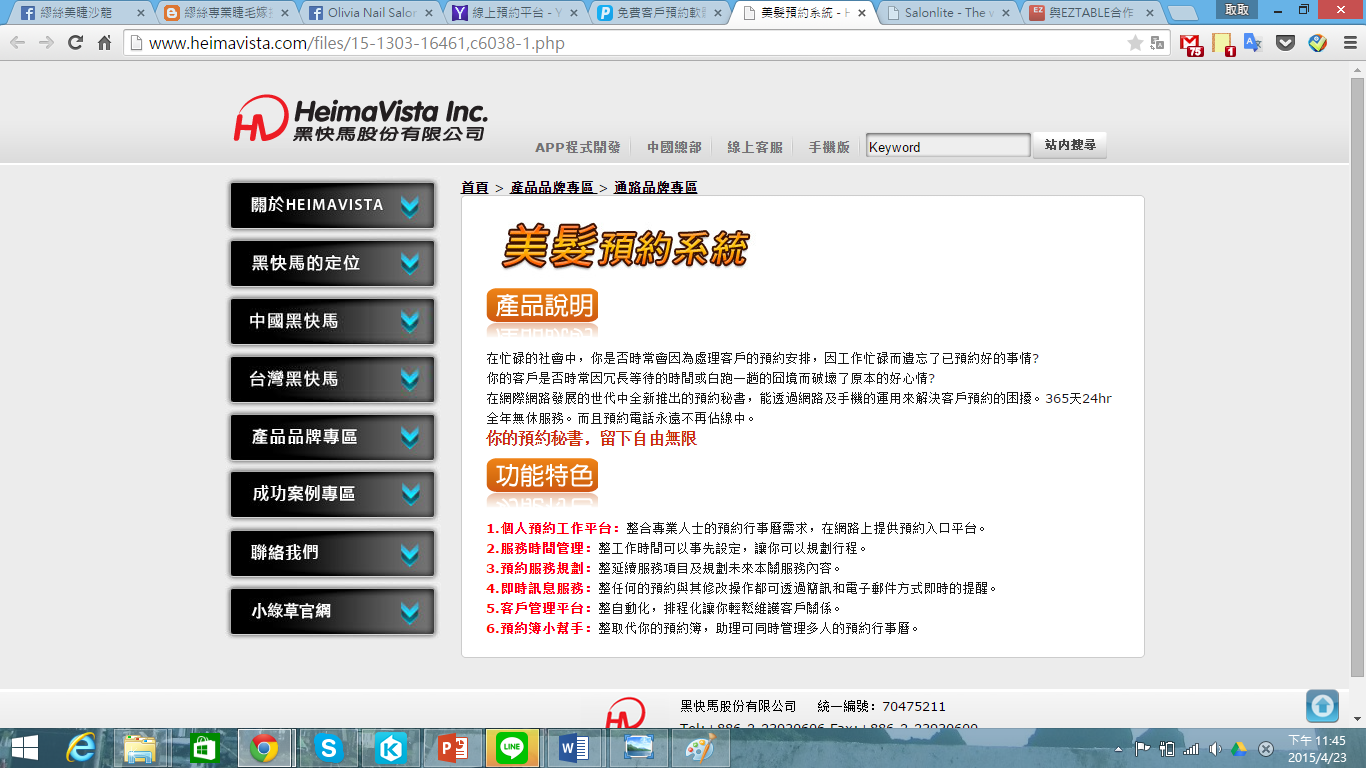Image resolution: width=1366 pixels, height=768 pixels.
Task: Open the sticky note extension
Action: [x=1222, y=44]
